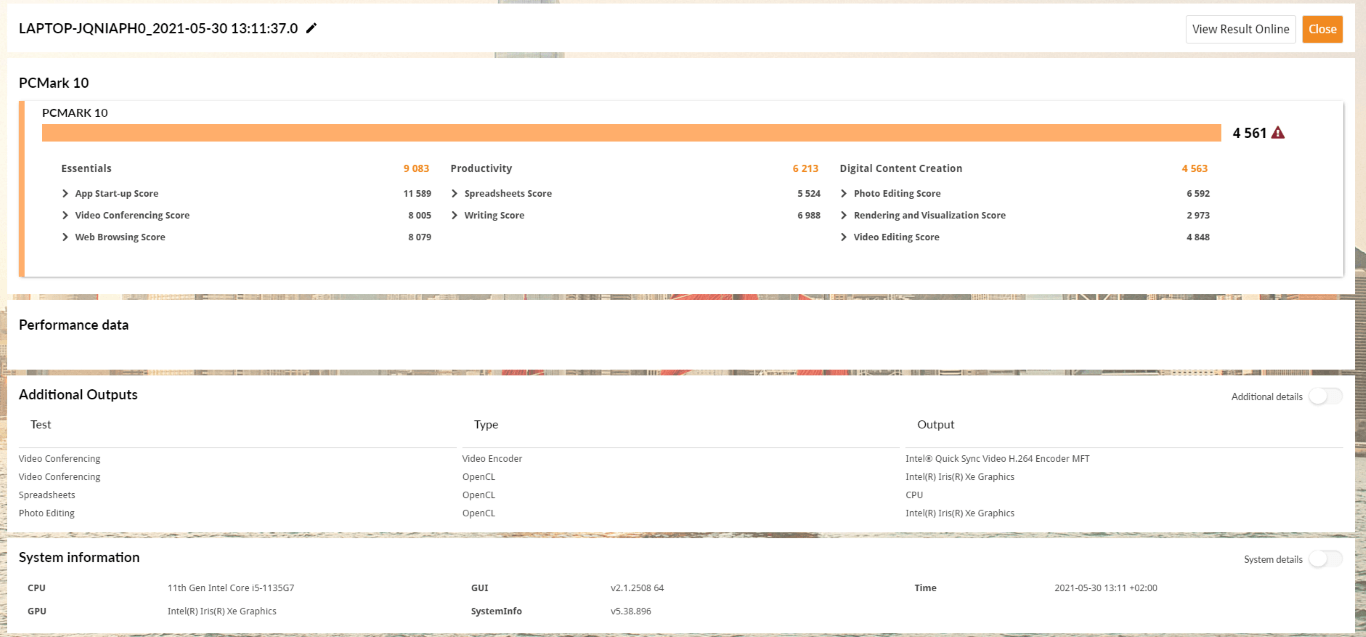Click the red warning triangle next to 4 561
1366x637 pixels.
coord(1278,133)
